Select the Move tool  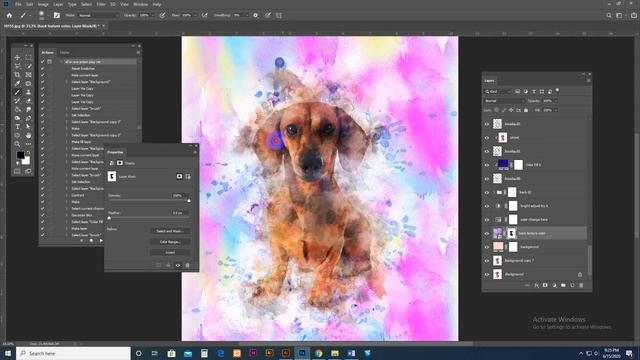pos(17,58)
